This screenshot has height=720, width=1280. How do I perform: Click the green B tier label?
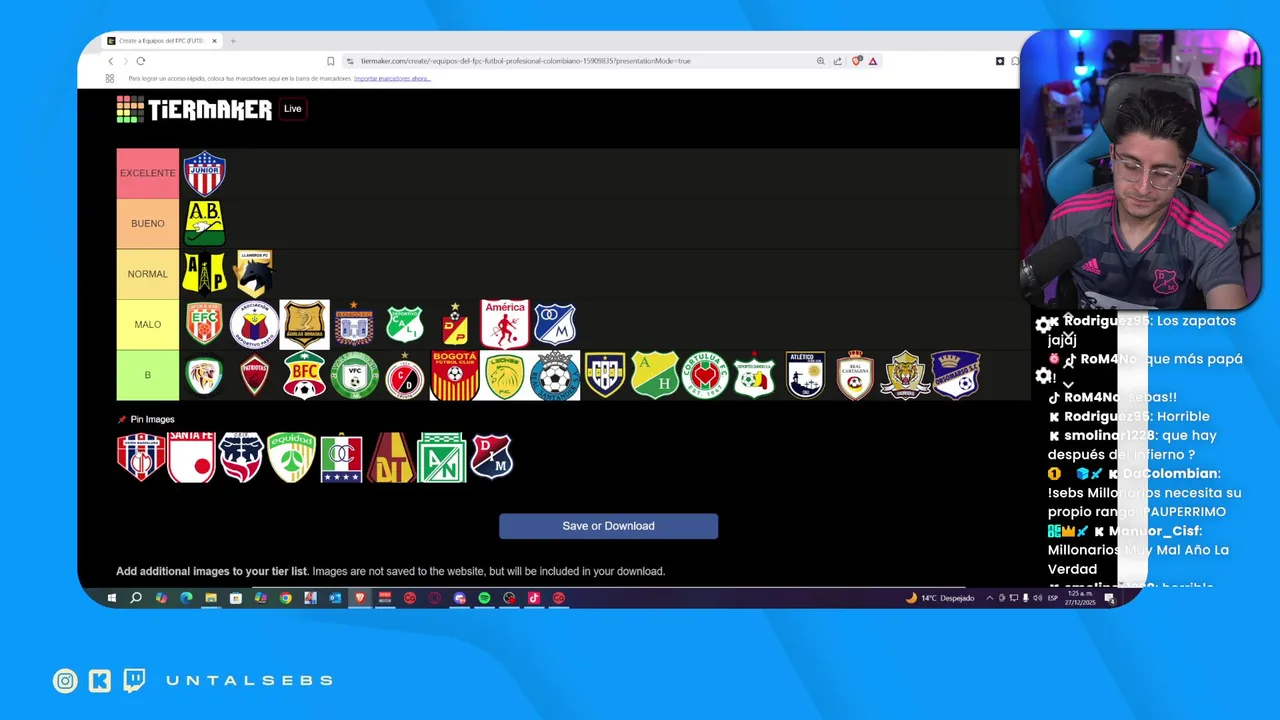pyautogui.click(x=148, y=375)
